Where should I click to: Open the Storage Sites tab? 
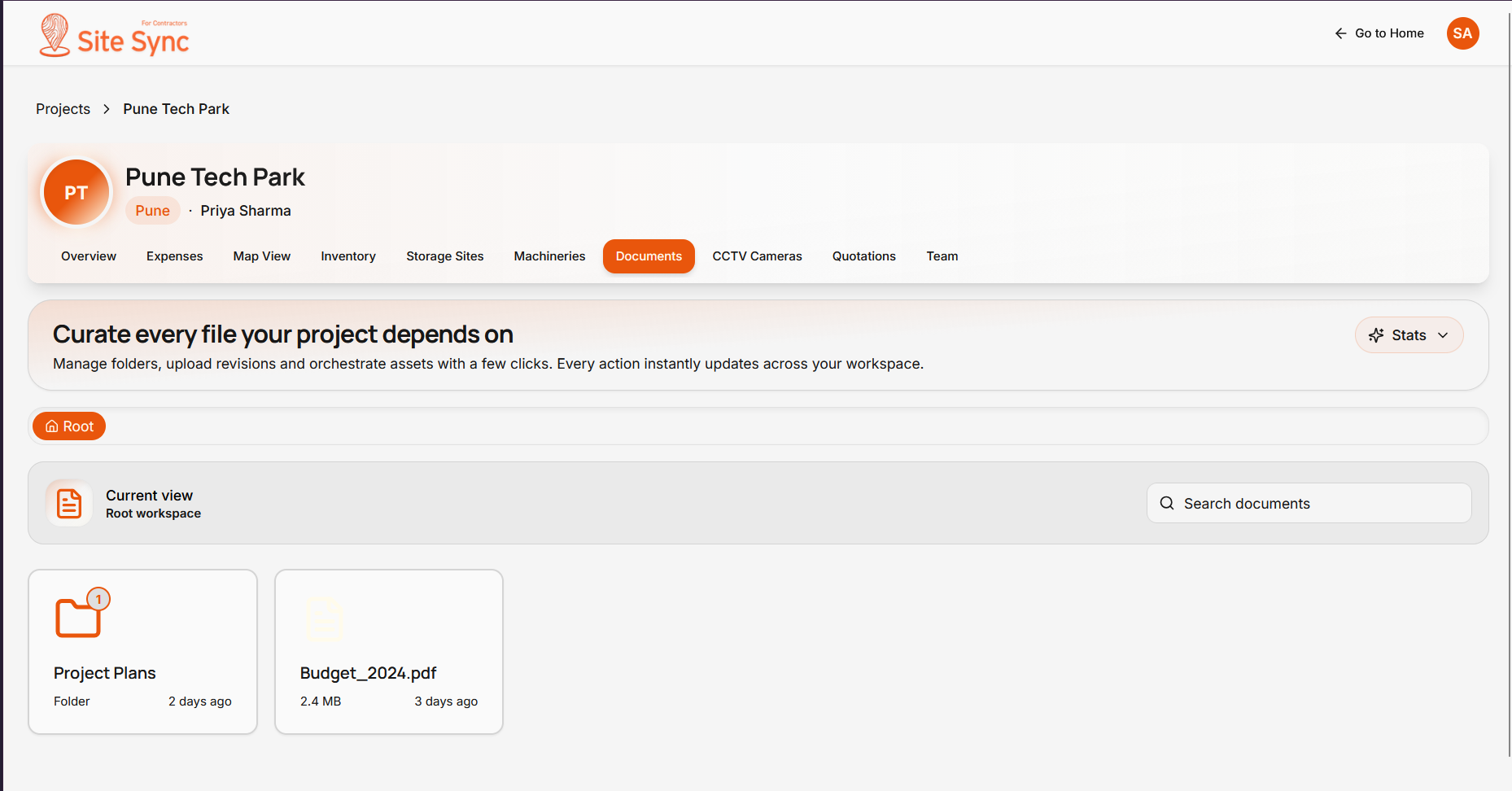point(445,256)
